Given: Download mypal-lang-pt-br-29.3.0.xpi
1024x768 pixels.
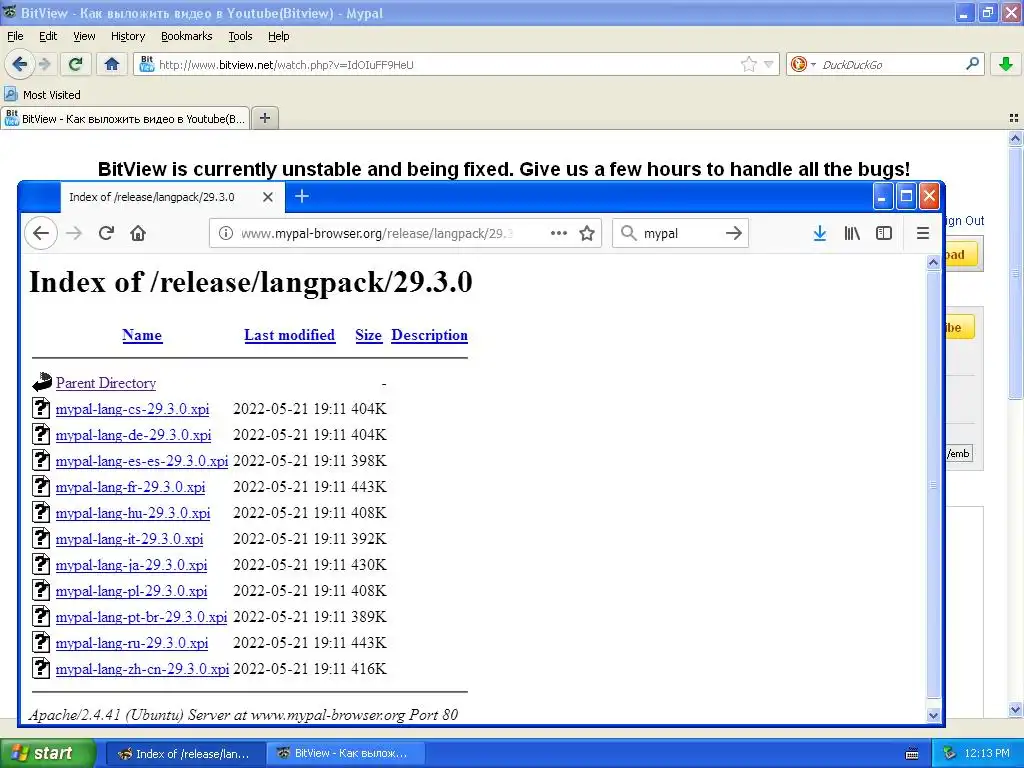Looking at the screenshot, I should 141,617.
